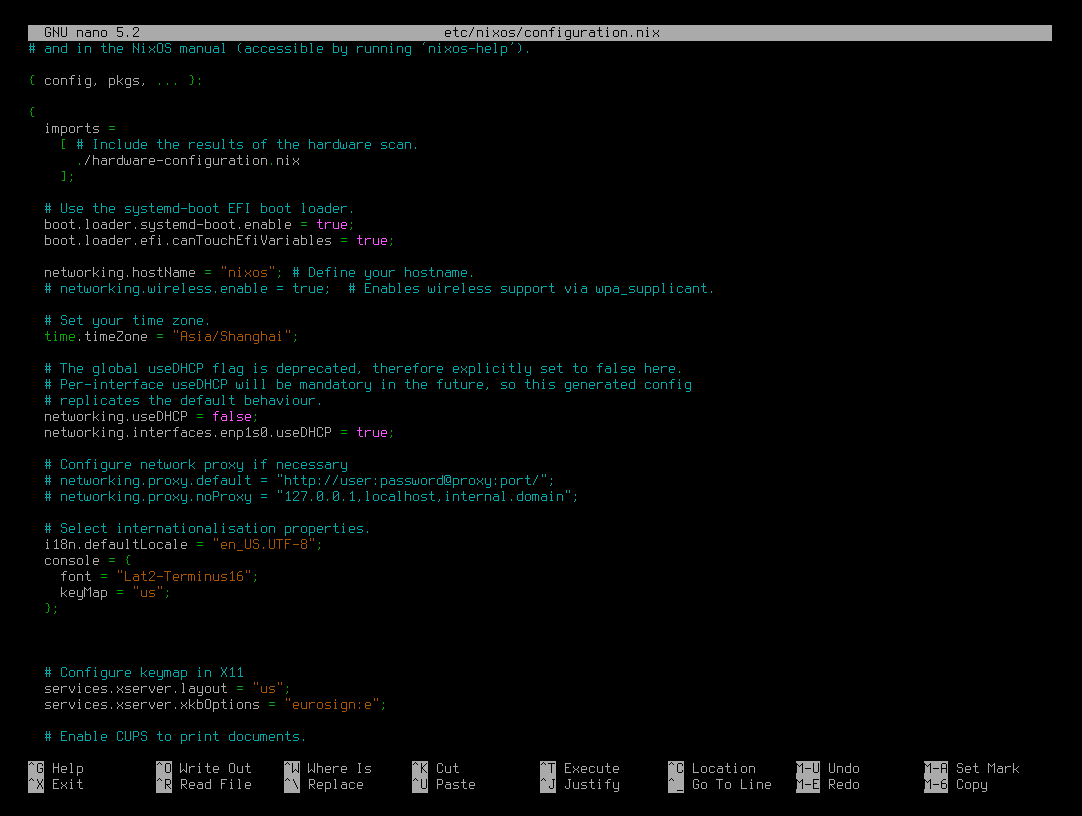Select the ^O Write Out shortcut
The height and width of the screenshot is (816, 1082).
click(204, 768)
